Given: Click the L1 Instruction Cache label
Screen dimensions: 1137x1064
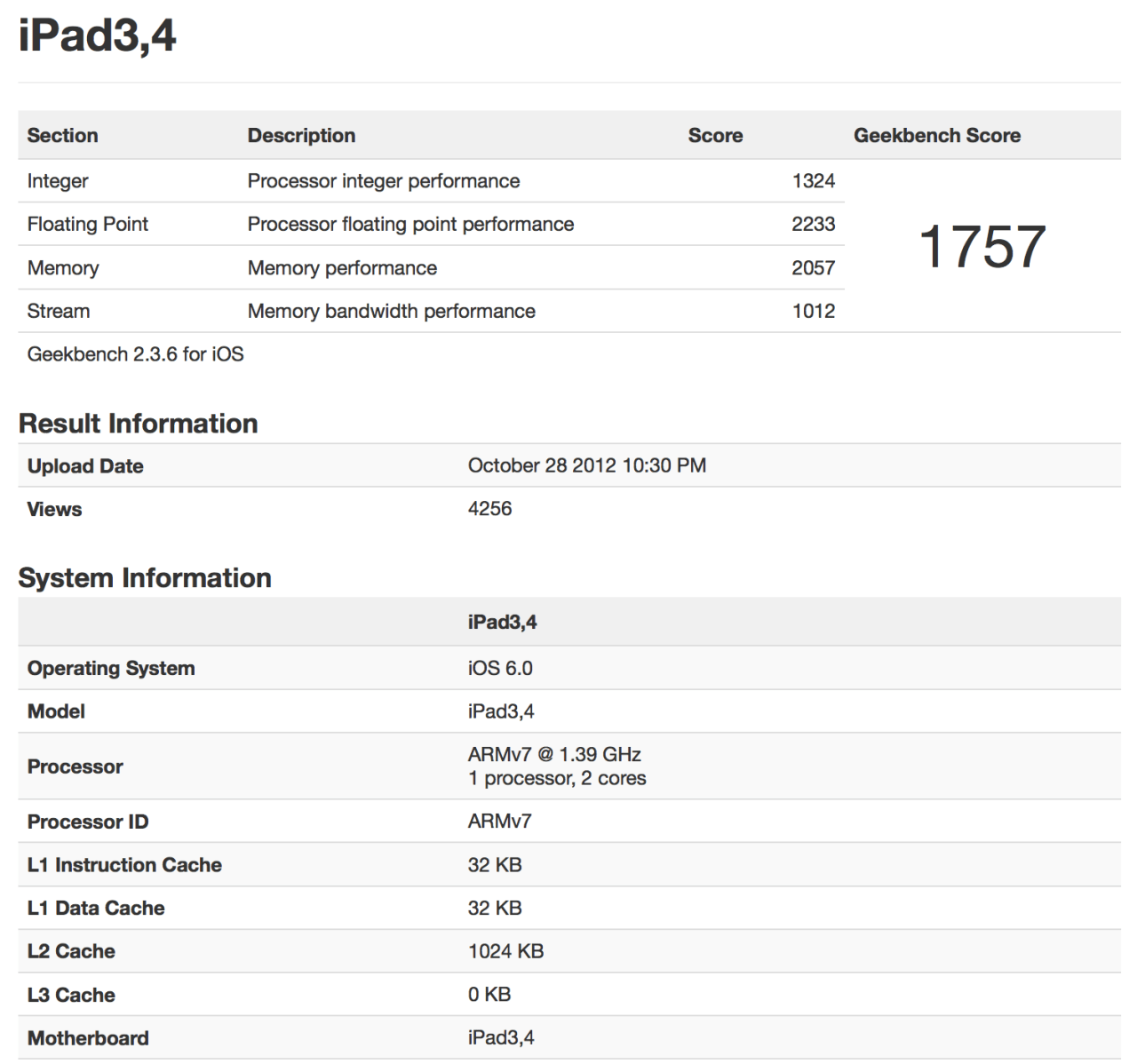Looking at the screenshot, I should pyautogui.click(x=124, y=865).
